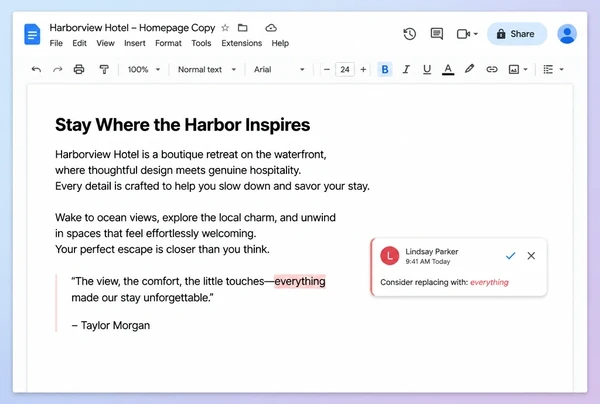This screenshot has height=404, width=600.
Task: Open the File menu
Action: pos(56,43)
